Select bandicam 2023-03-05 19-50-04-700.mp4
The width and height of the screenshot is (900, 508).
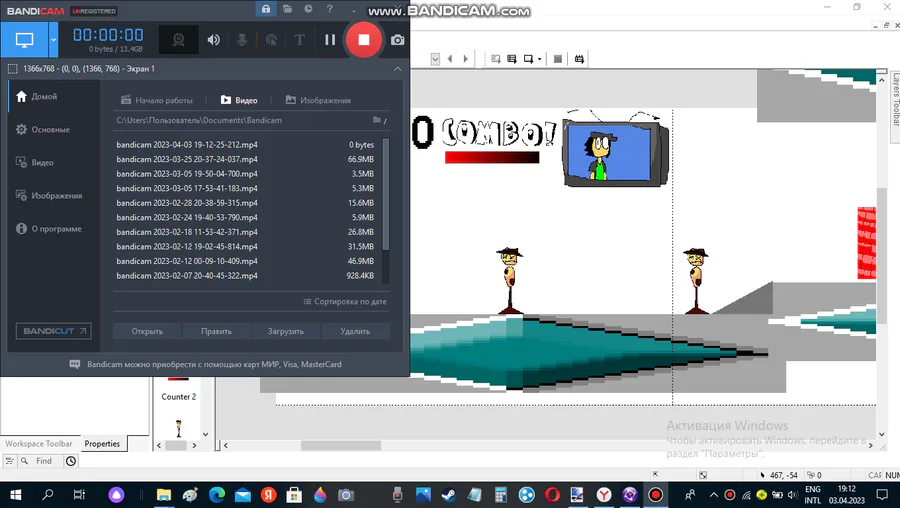tap(245, 174)
